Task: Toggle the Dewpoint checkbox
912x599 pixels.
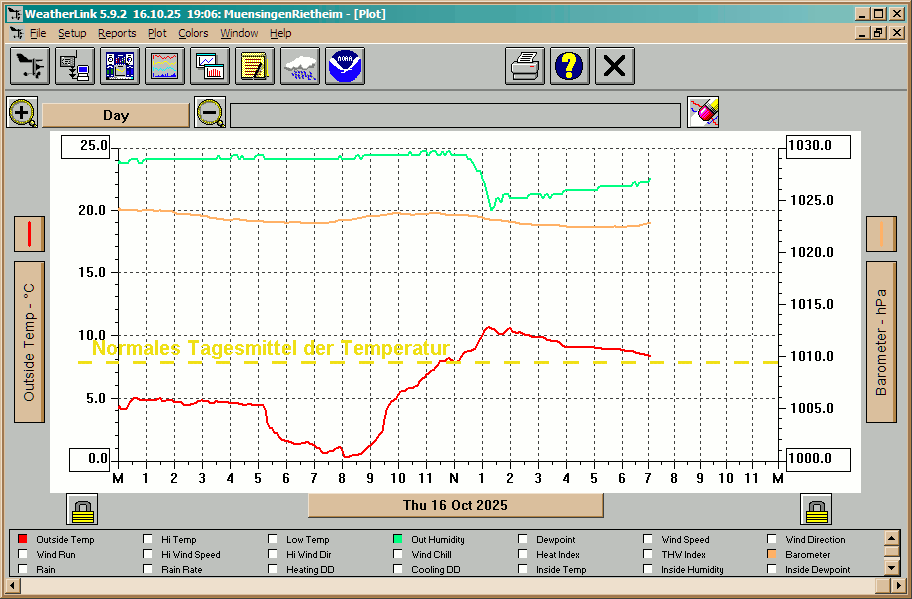Action: click(524, 540)
